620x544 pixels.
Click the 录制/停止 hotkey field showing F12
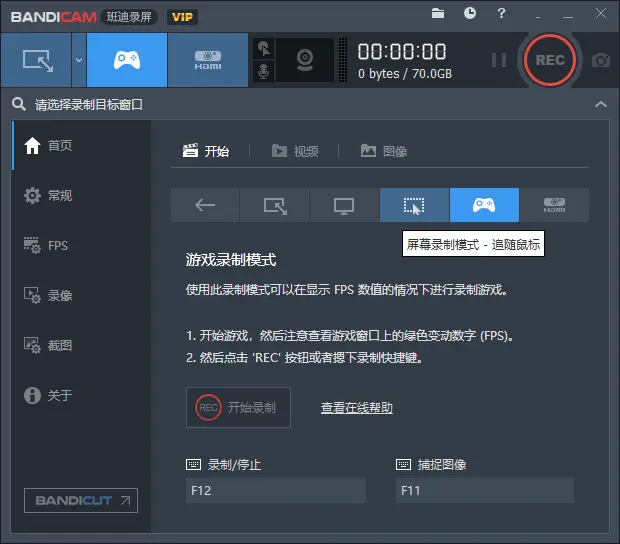click(x=276, y=491)
